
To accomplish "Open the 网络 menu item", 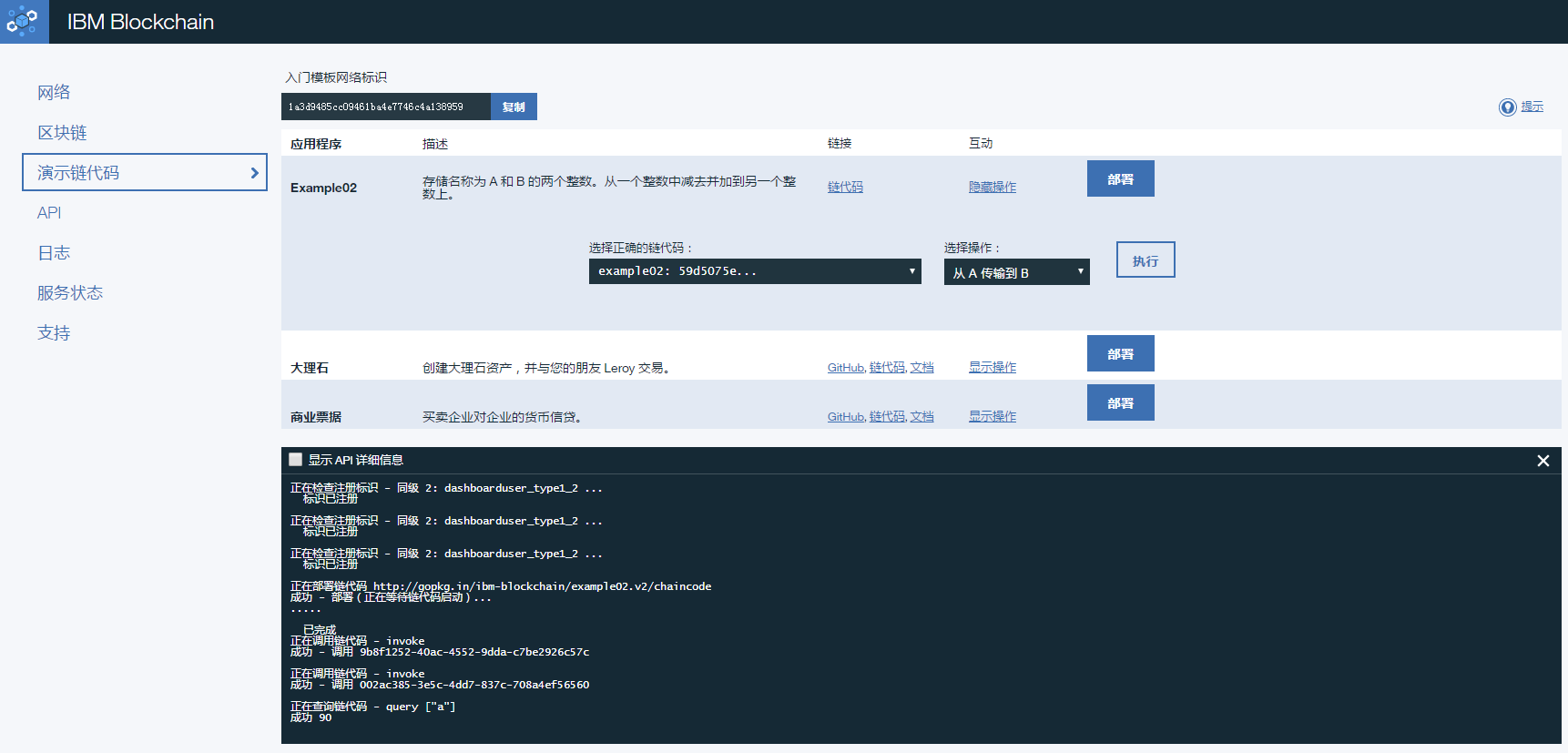I will tap(54, 92).
